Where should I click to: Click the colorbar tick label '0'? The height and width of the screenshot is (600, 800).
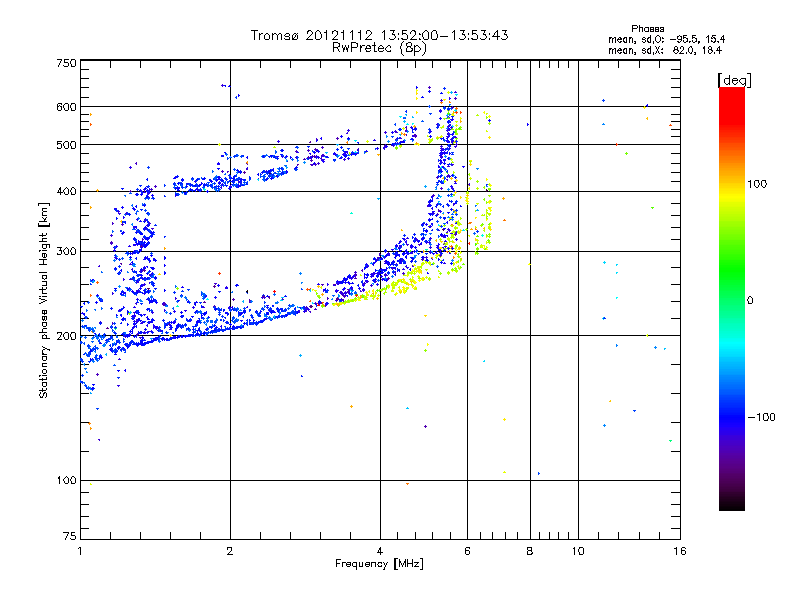(750, 301)
